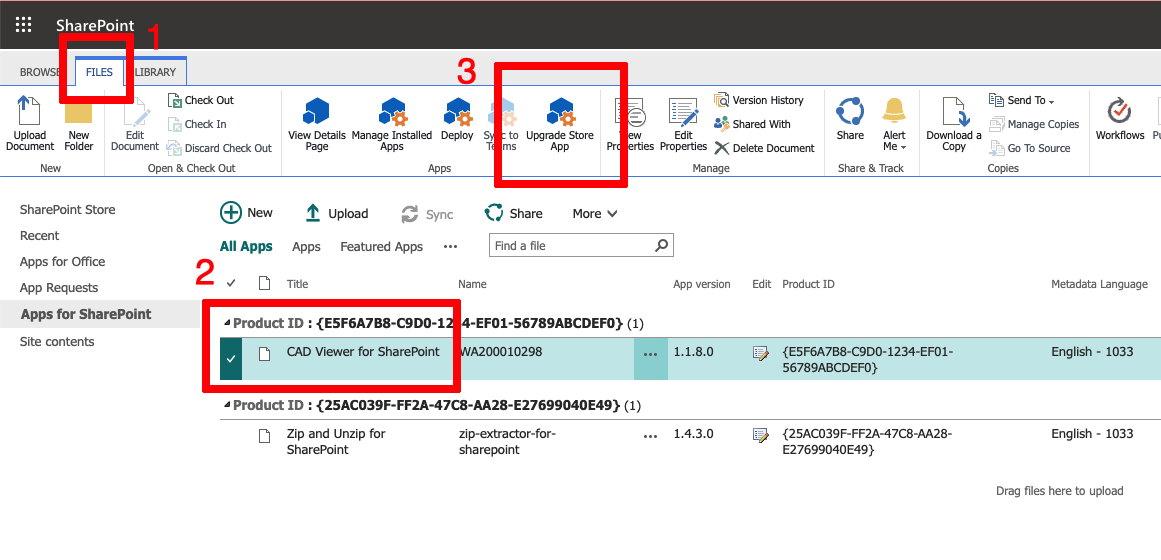
Task: Click Upgrade Store App
Action: pos(560,123)
